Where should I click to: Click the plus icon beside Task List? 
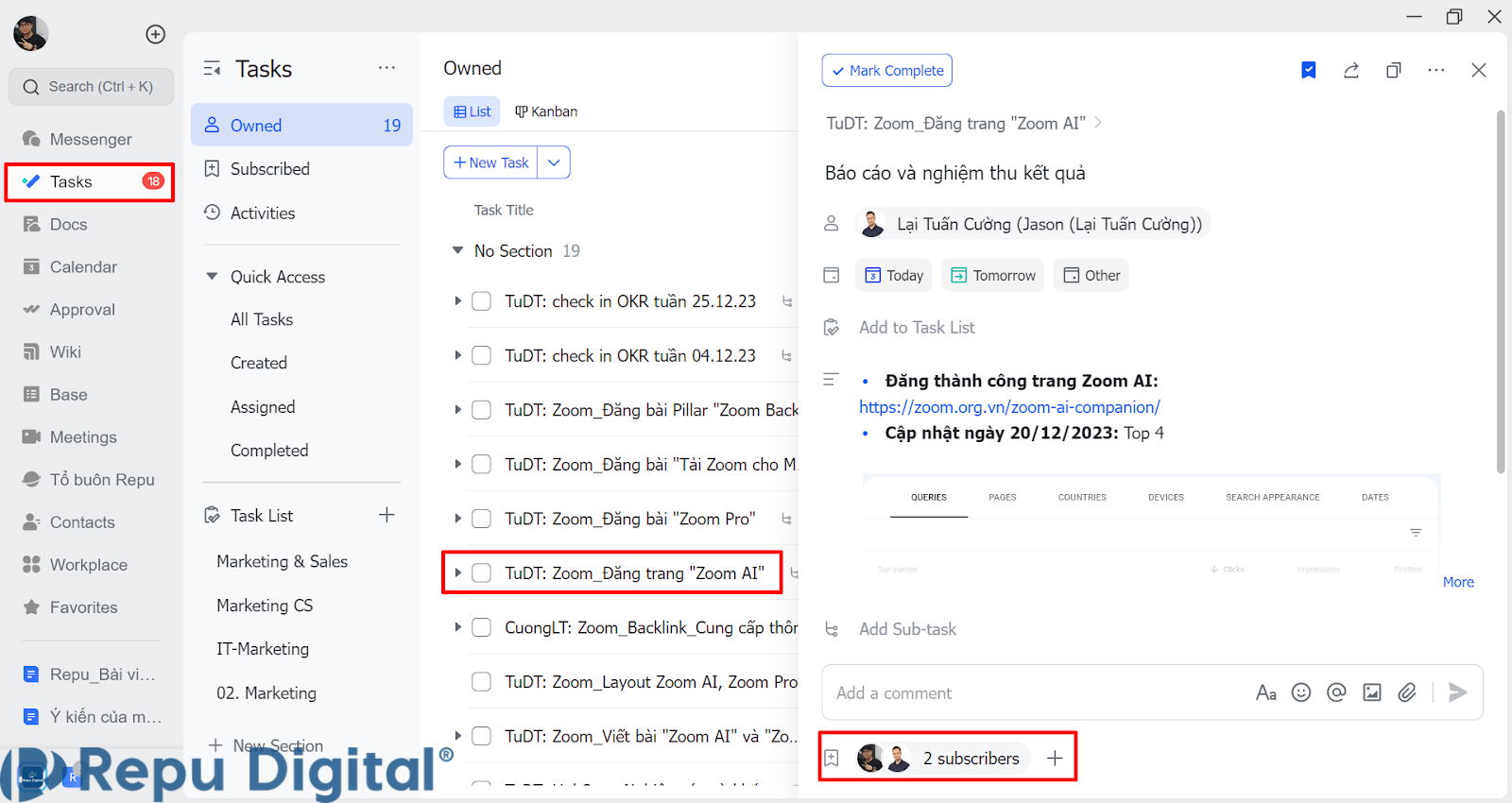(x=387, y=515)
